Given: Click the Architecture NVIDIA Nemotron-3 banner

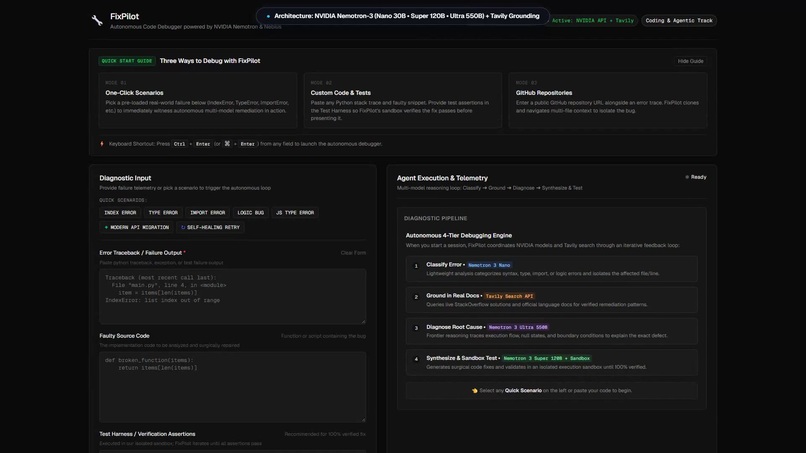Looking at the screenshot, I should pyautogui.click(x=402, y=16).
